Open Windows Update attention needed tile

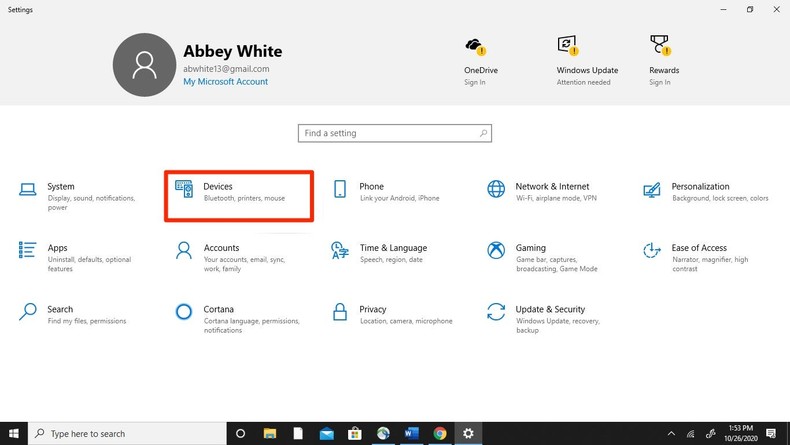(587, 60)
